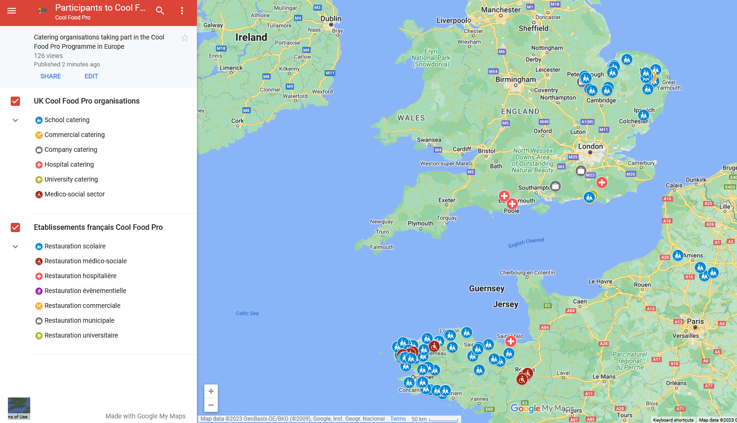Click the Dublin city label on map
This screenshot has width=737, height=423.
(x=331, y=19)
